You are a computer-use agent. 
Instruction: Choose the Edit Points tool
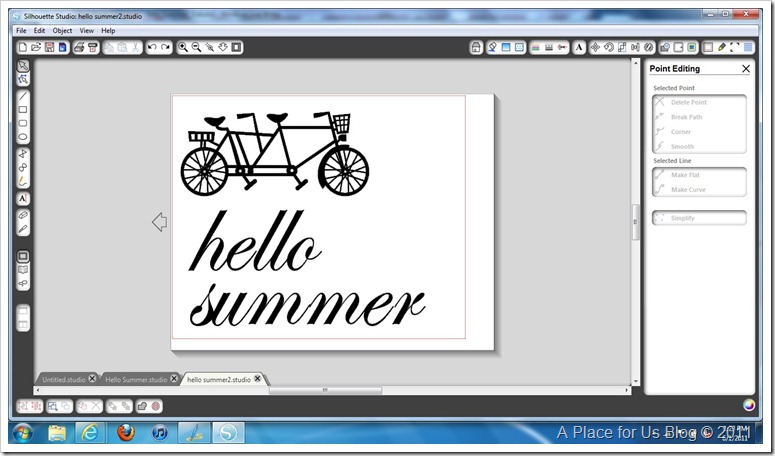click(x=23, y=79)
